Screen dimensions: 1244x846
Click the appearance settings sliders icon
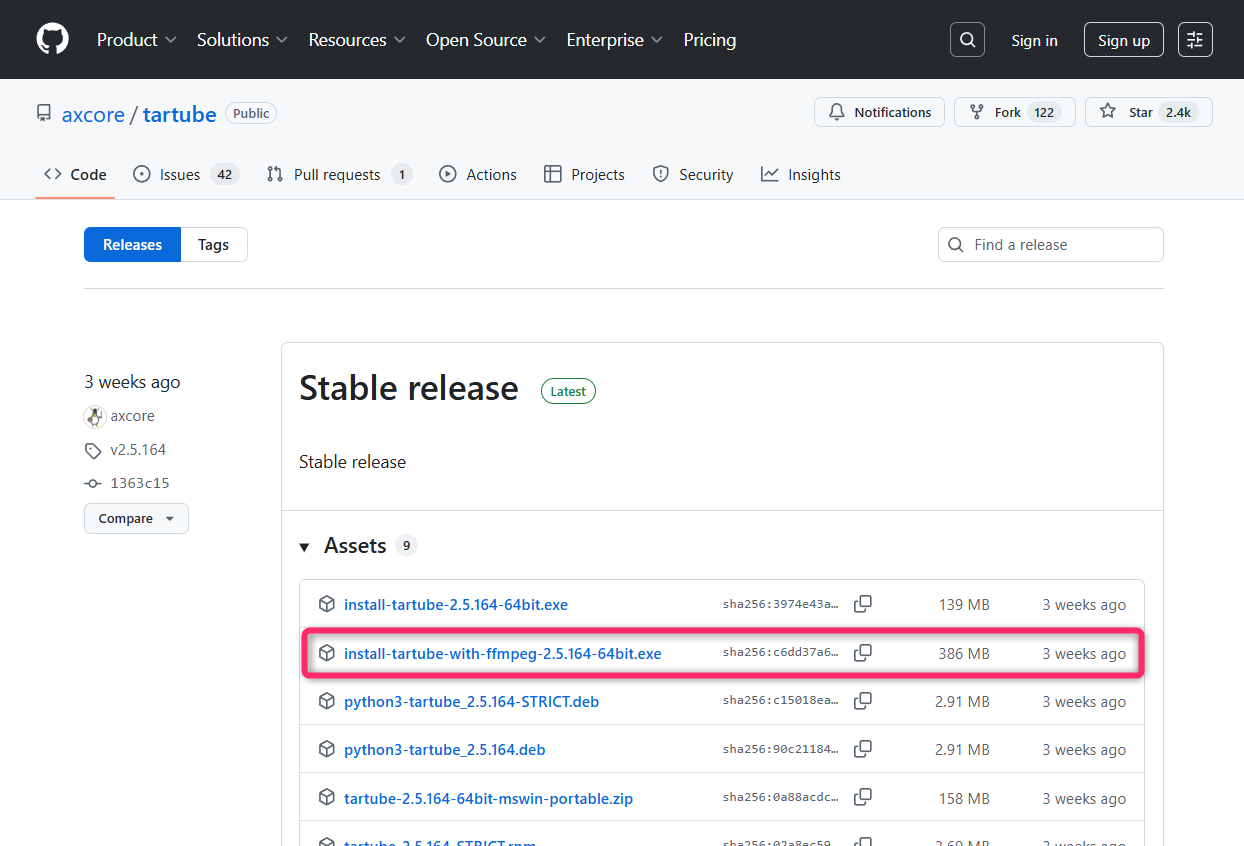point(1195,40)
